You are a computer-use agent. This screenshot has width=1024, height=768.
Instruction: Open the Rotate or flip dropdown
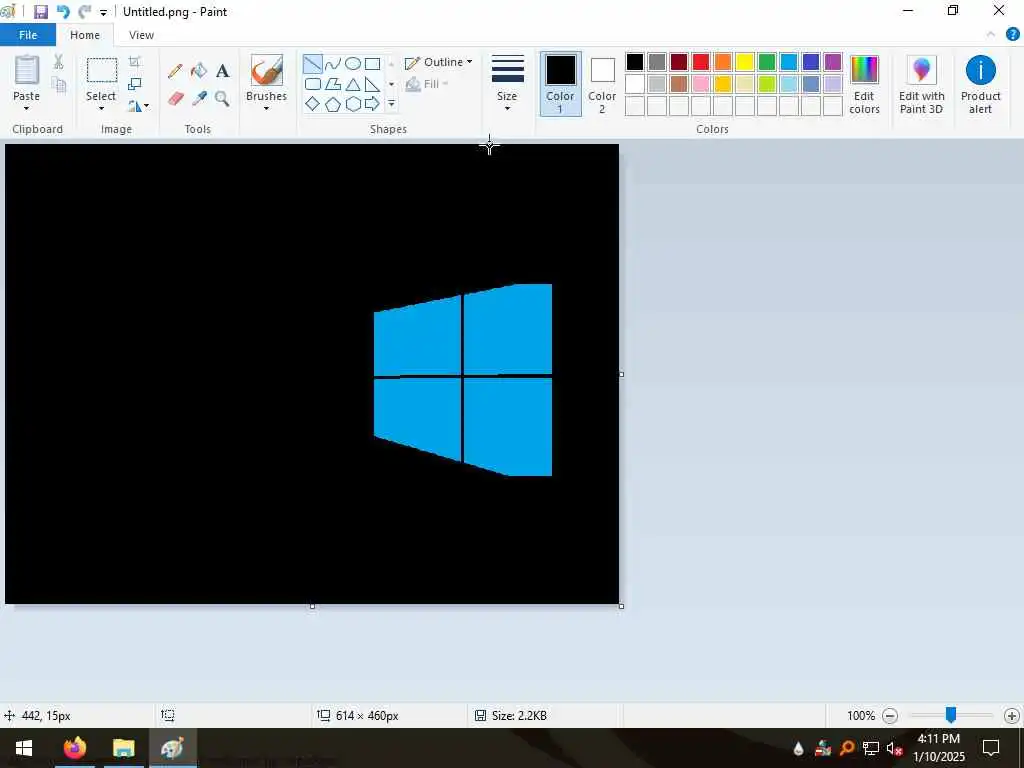pos(138,105)
